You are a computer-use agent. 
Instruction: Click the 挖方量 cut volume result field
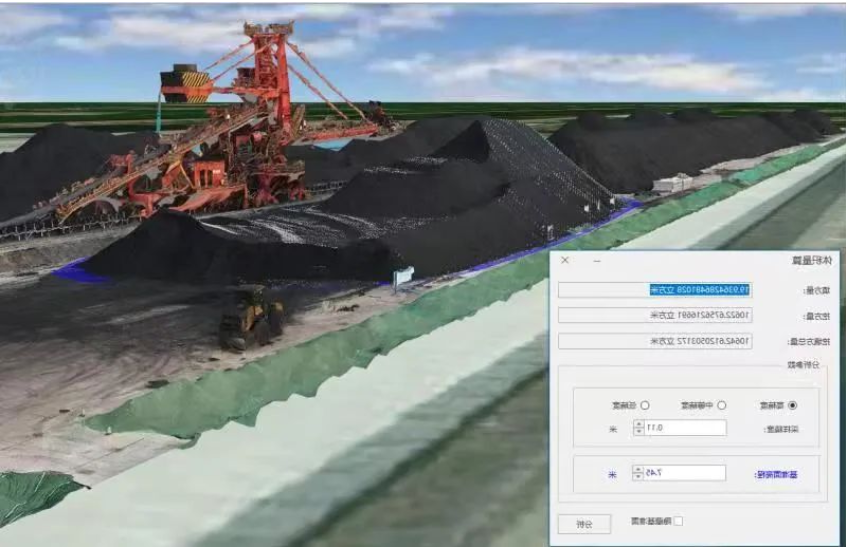click(653, 315)
